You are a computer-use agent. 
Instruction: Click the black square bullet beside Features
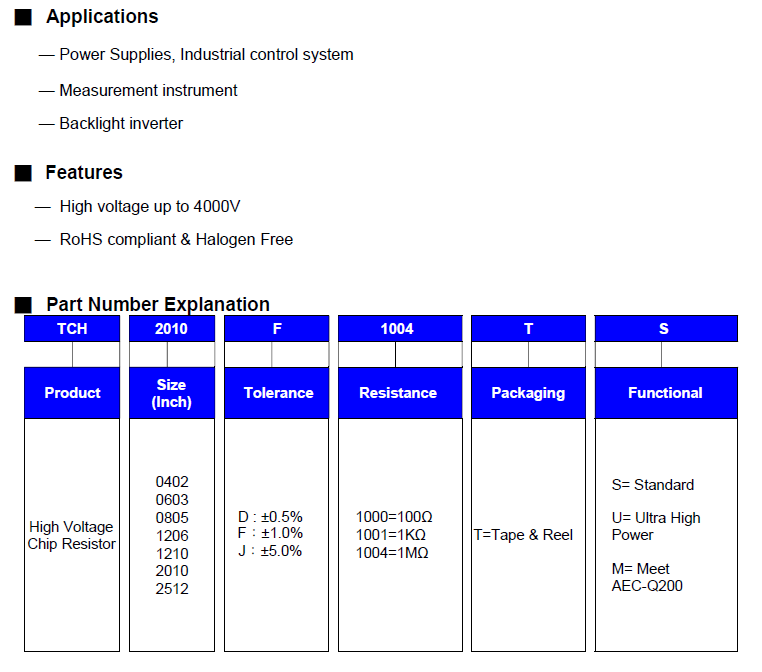point(23,174)
